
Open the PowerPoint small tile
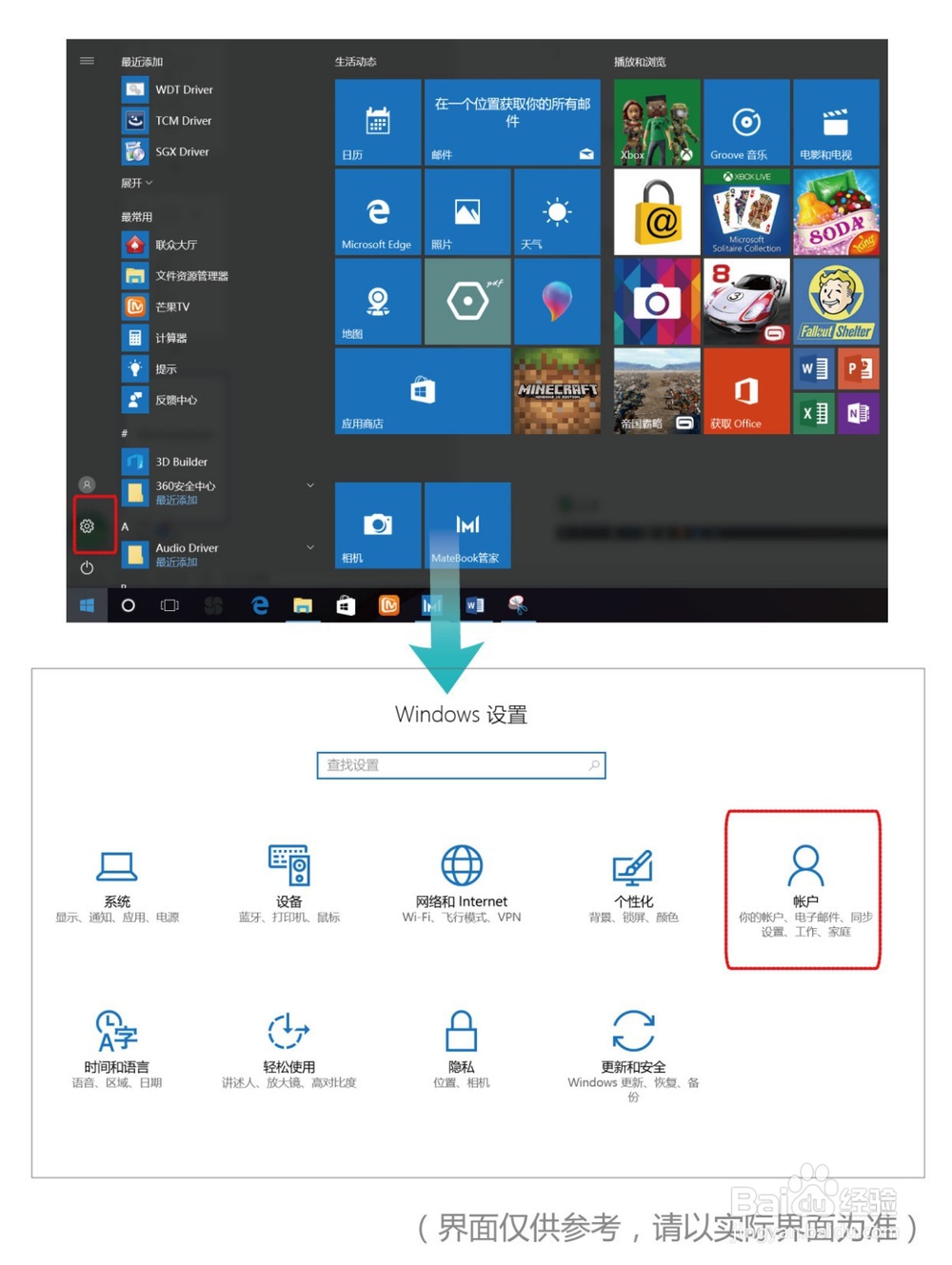[x=859, y=369]
